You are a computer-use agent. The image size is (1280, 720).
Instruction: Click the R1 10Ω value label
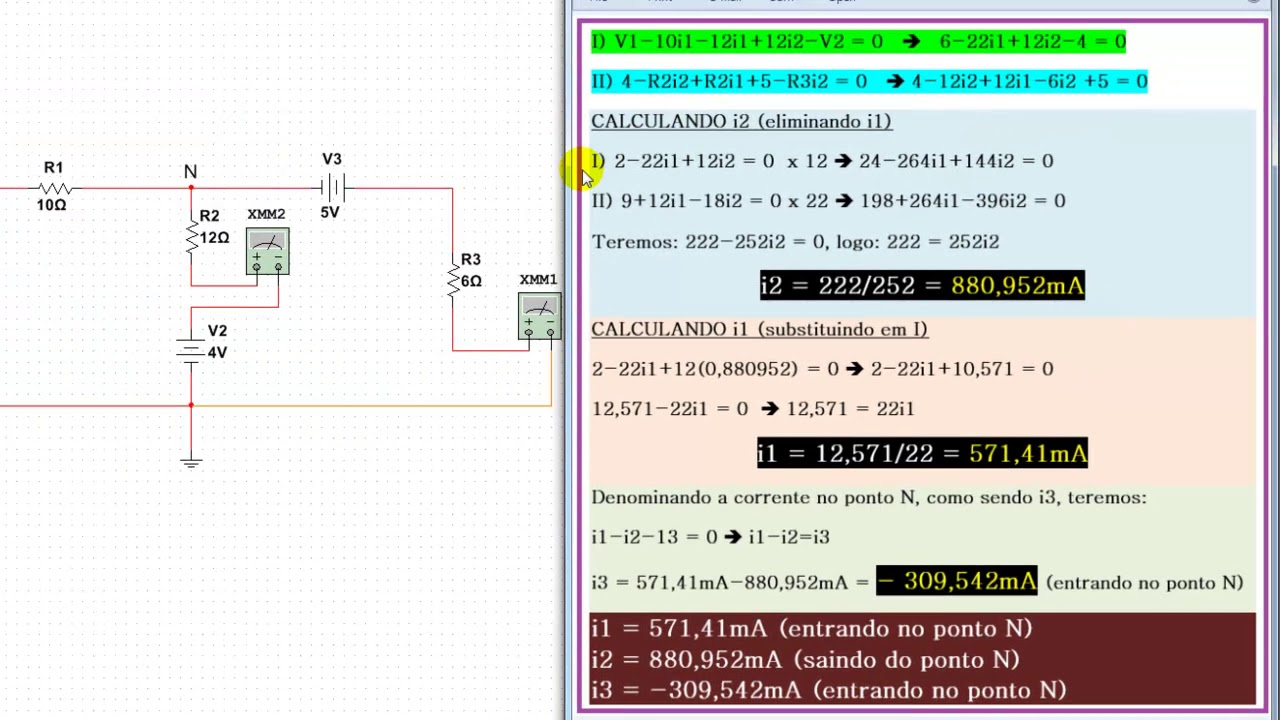pyautogui.click(x=51, y=205)
